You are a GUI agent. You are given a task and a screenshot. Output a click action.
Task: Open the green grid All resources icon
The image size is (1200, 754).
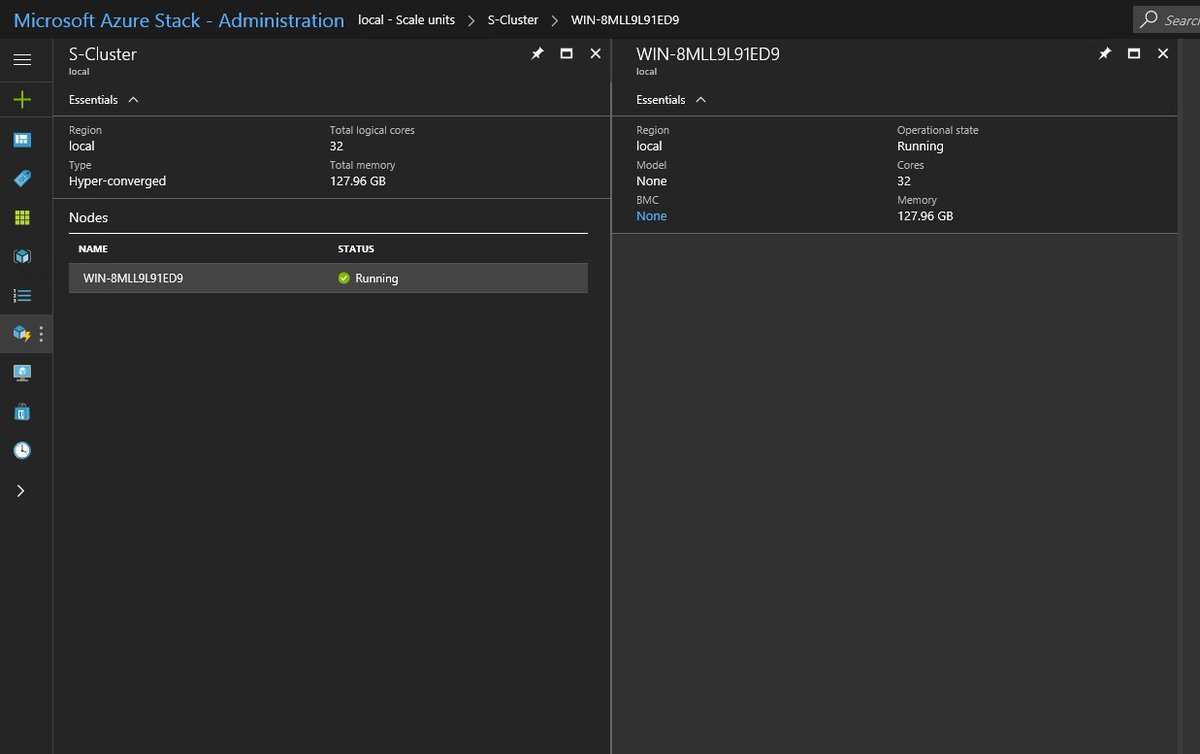click(x=22, y=217)
